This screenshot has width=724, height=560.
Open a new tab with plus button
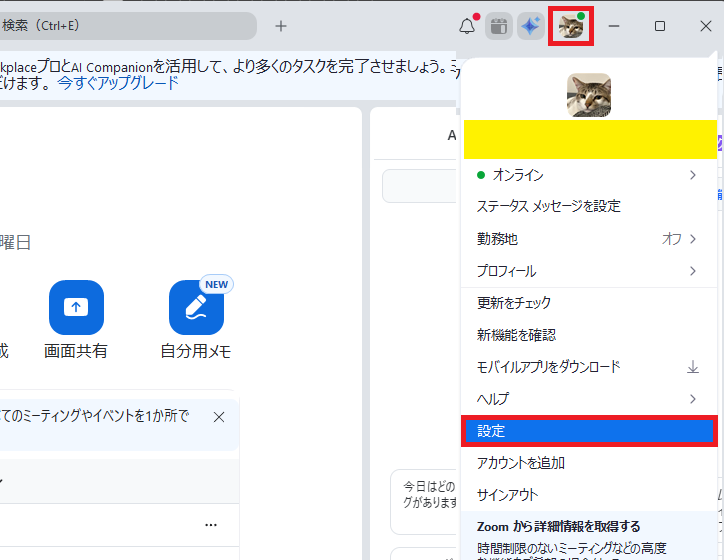(281, 26)
